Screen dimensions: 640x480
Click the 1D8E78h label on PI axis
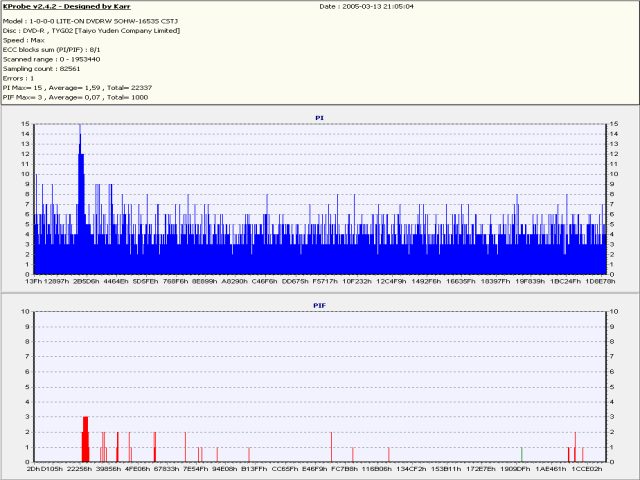tap(597, 282)
